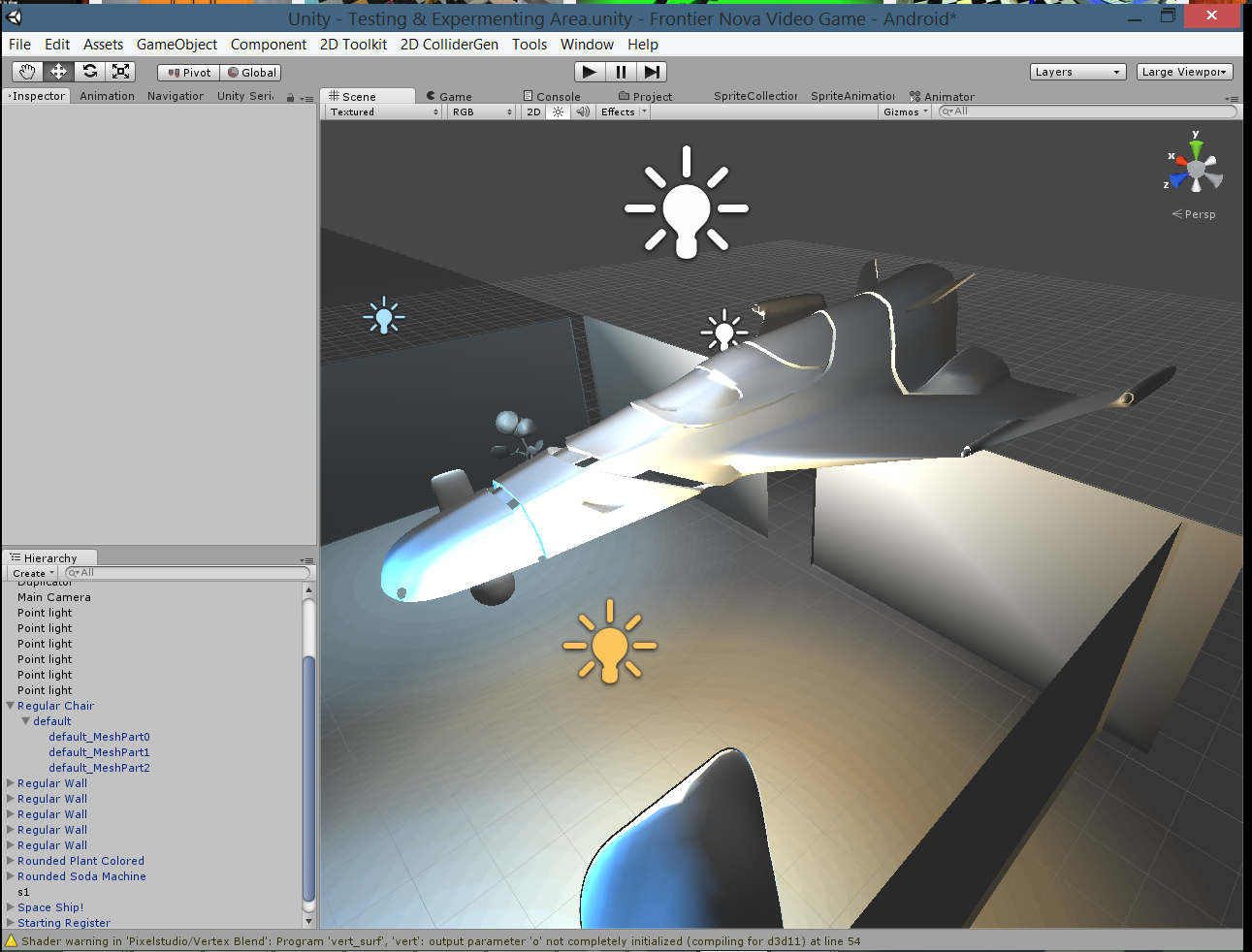Open the Window menu

click(x=587, y=45)
